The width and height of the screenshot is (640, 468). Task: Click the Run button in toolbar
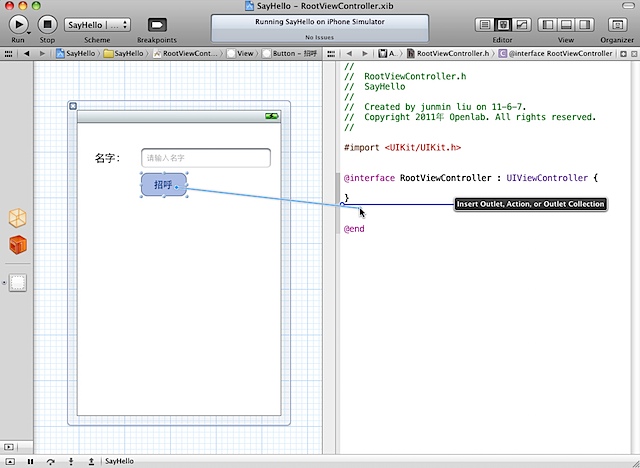tap(18, 24)
